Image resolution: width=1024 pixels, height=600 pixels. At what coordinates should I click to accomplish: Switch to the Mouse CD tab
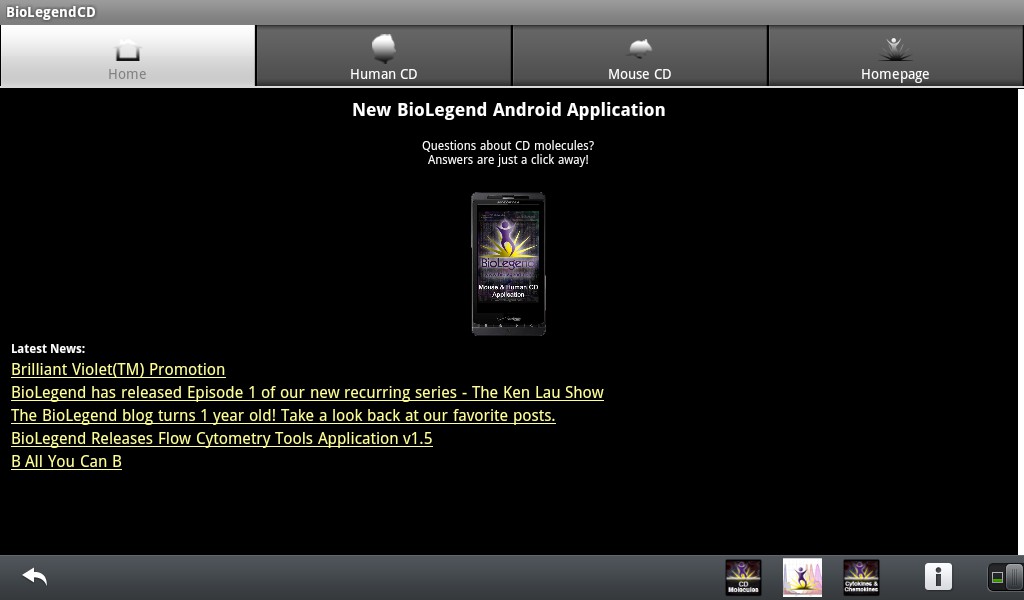639,57
